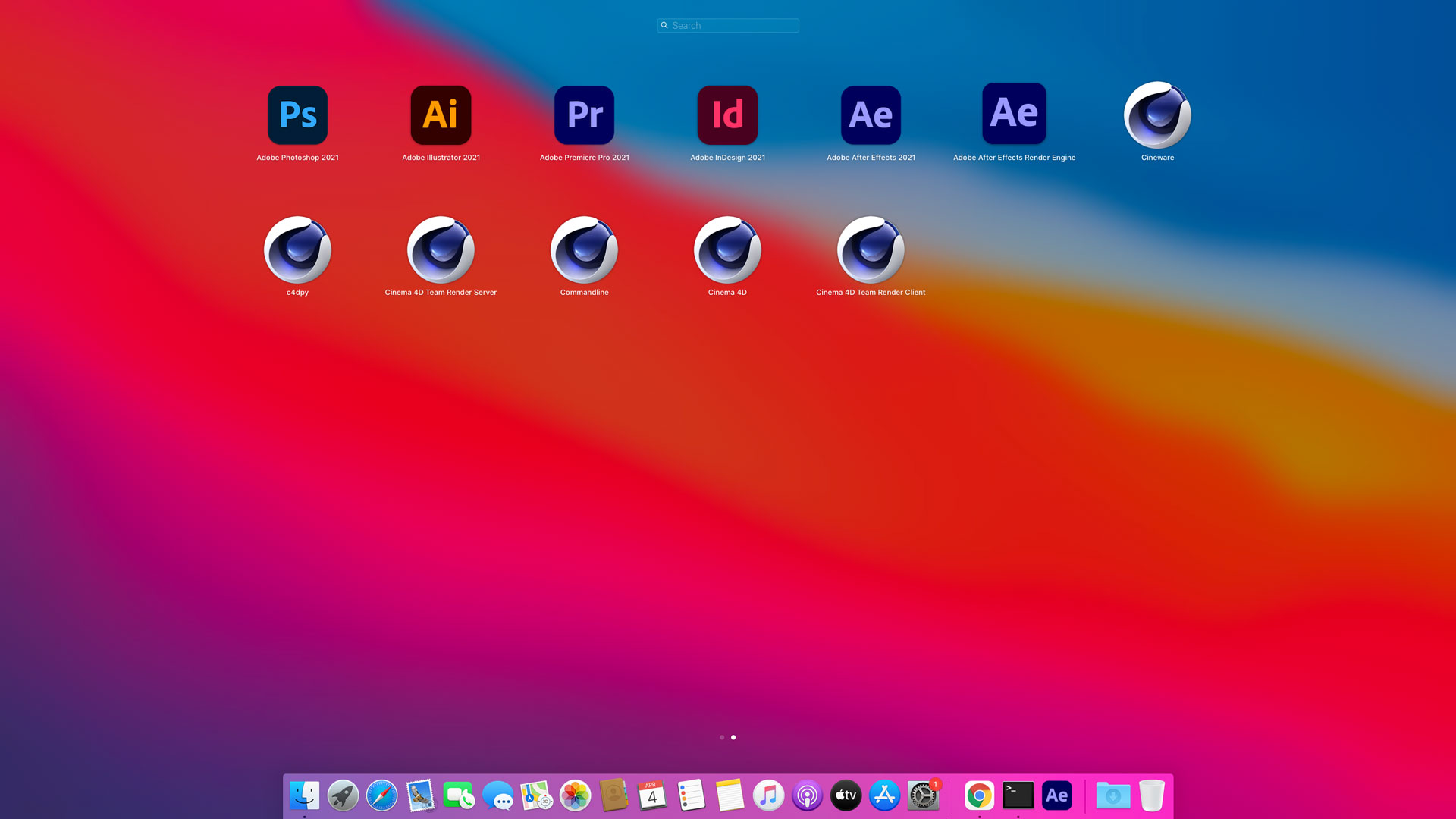This screenshot has width=1456, height=819.
Task: Open Mail stamp icon in Dock
Action: click(x=420, y=795)
